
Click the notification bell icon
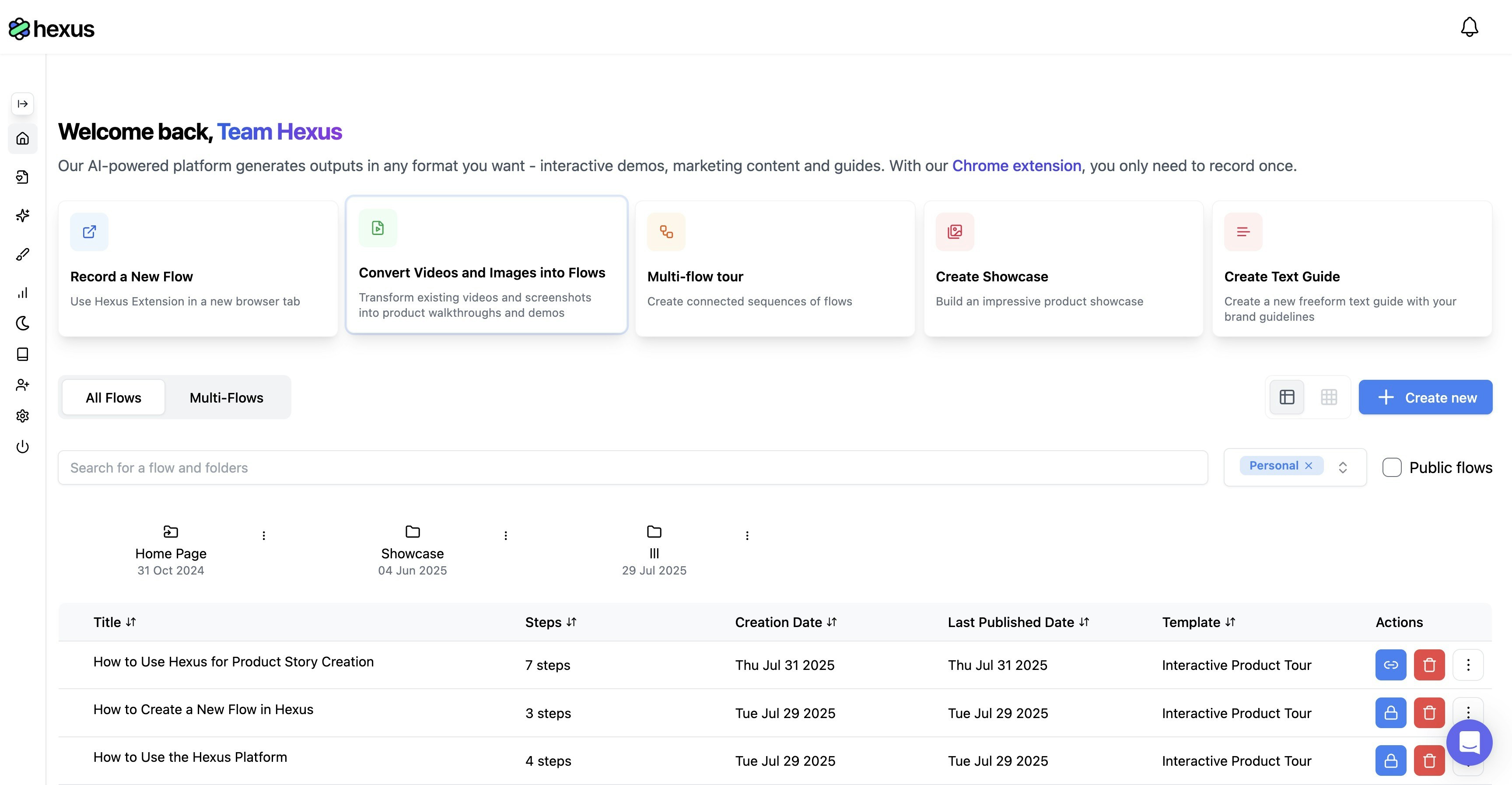pyautogui.click(x=1469, y=27)
